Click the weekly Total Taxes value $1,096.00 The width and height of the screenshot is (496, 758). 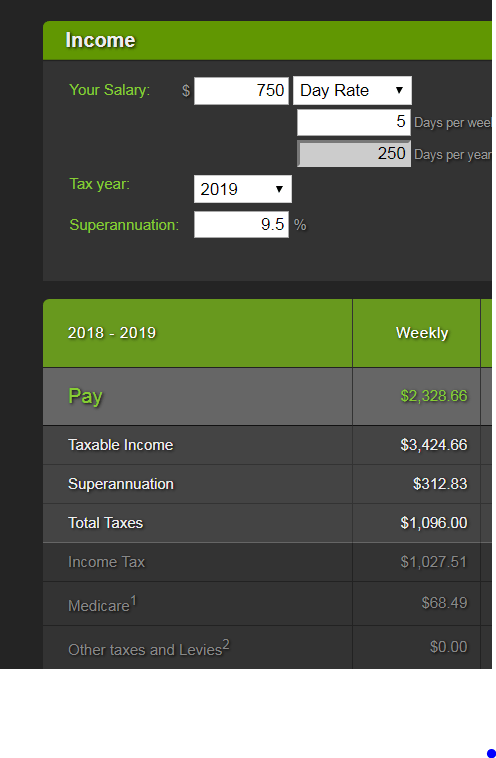(434, 523)
